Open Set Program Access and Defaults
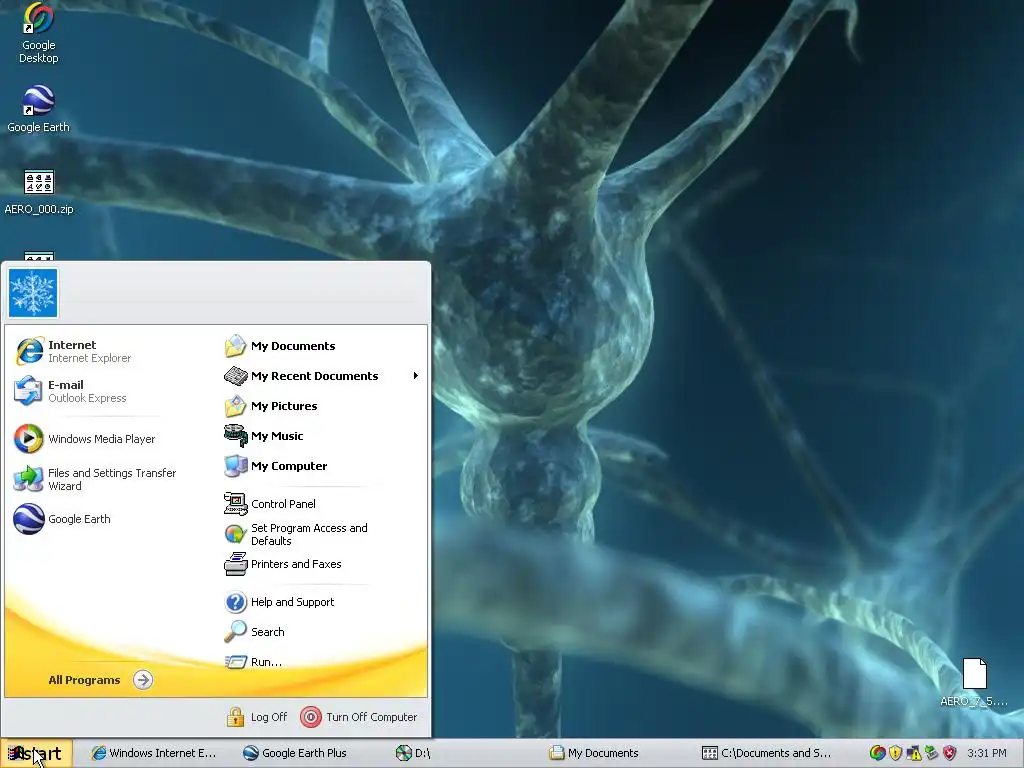1024x768 pixels. 296,534
